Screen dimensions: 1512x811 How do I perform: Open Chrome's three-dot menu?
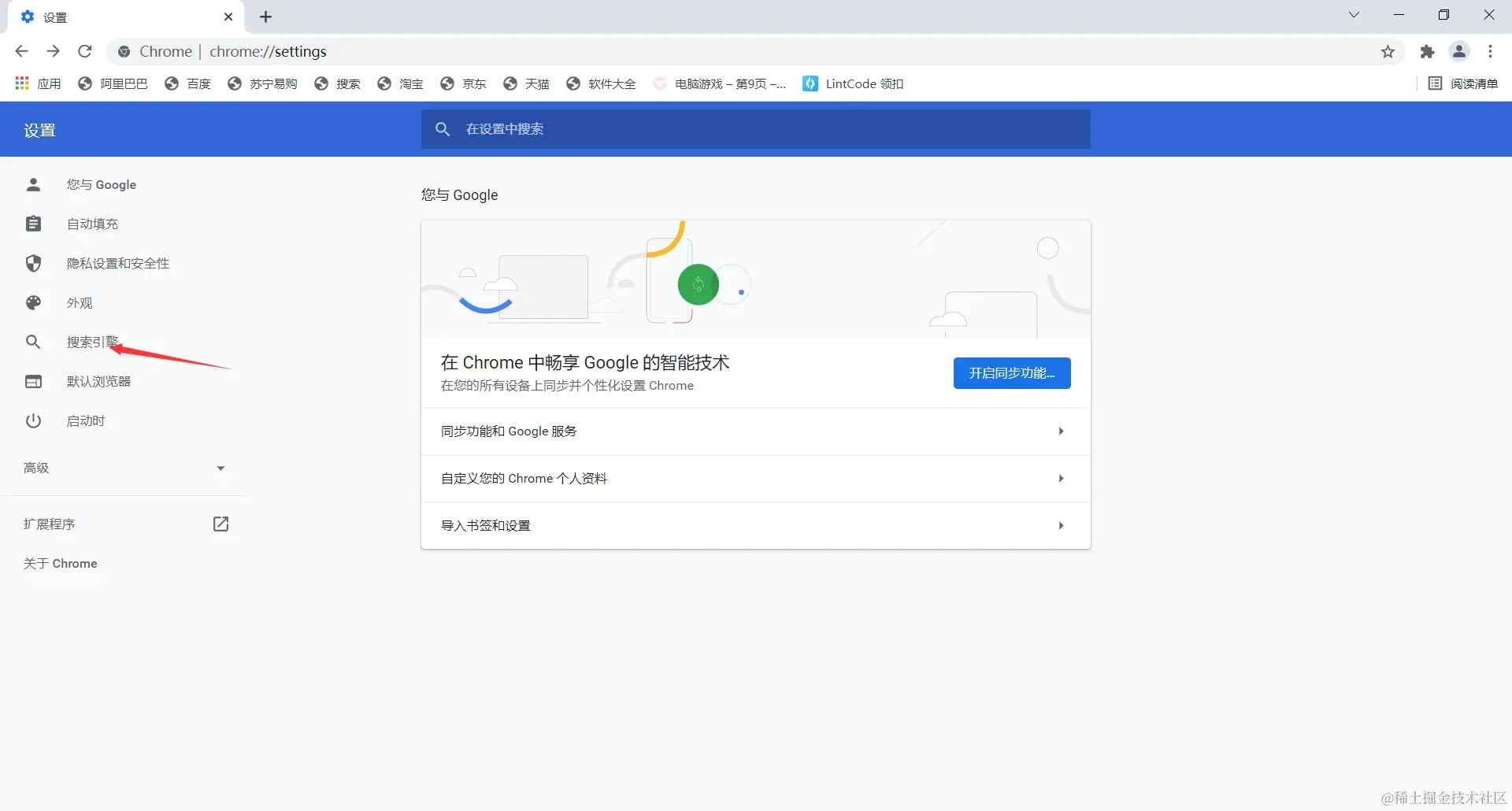click(x=1490, y=51)
